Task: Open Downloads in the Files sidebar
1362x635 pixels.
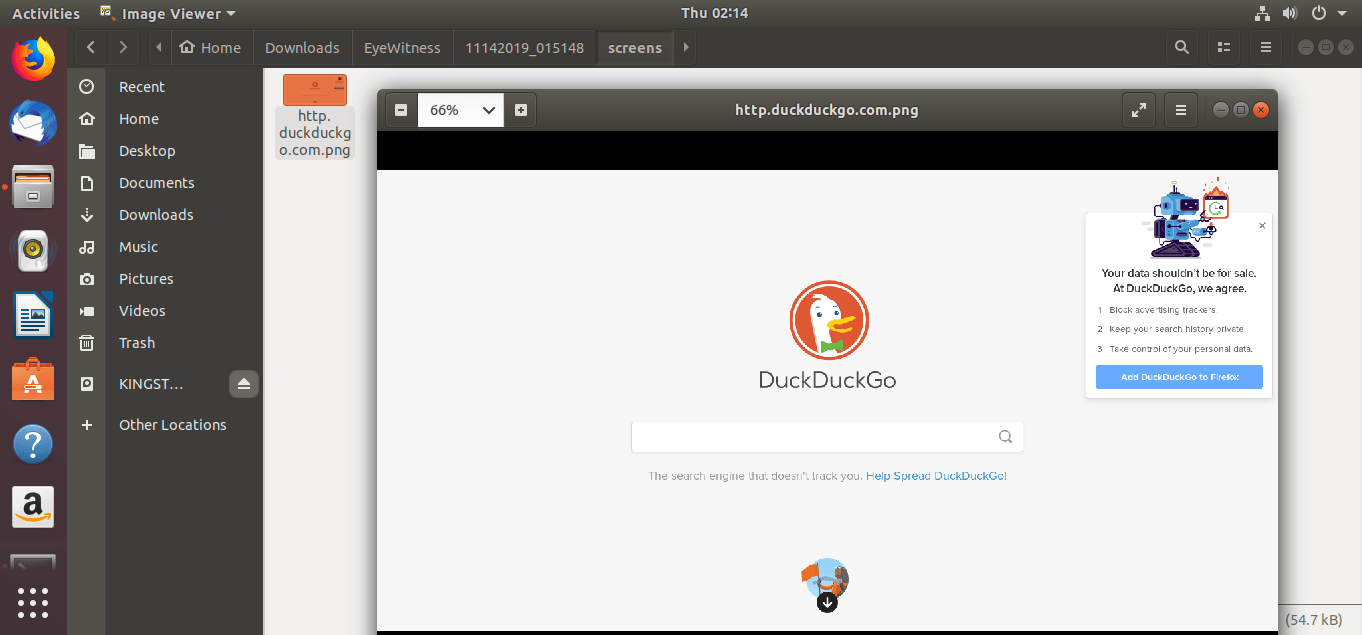Action: coord(165,215)
